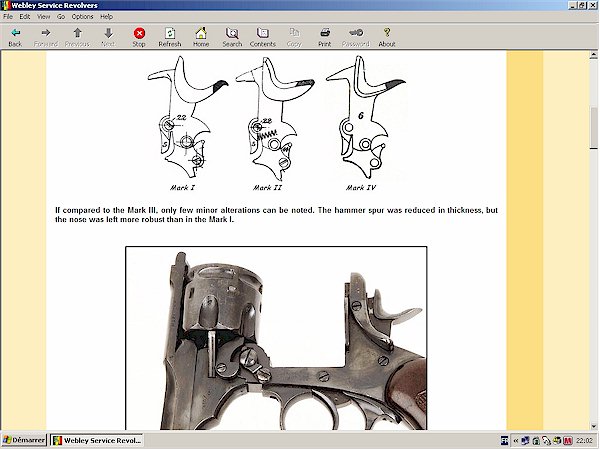Show the Contents listing

262,37
